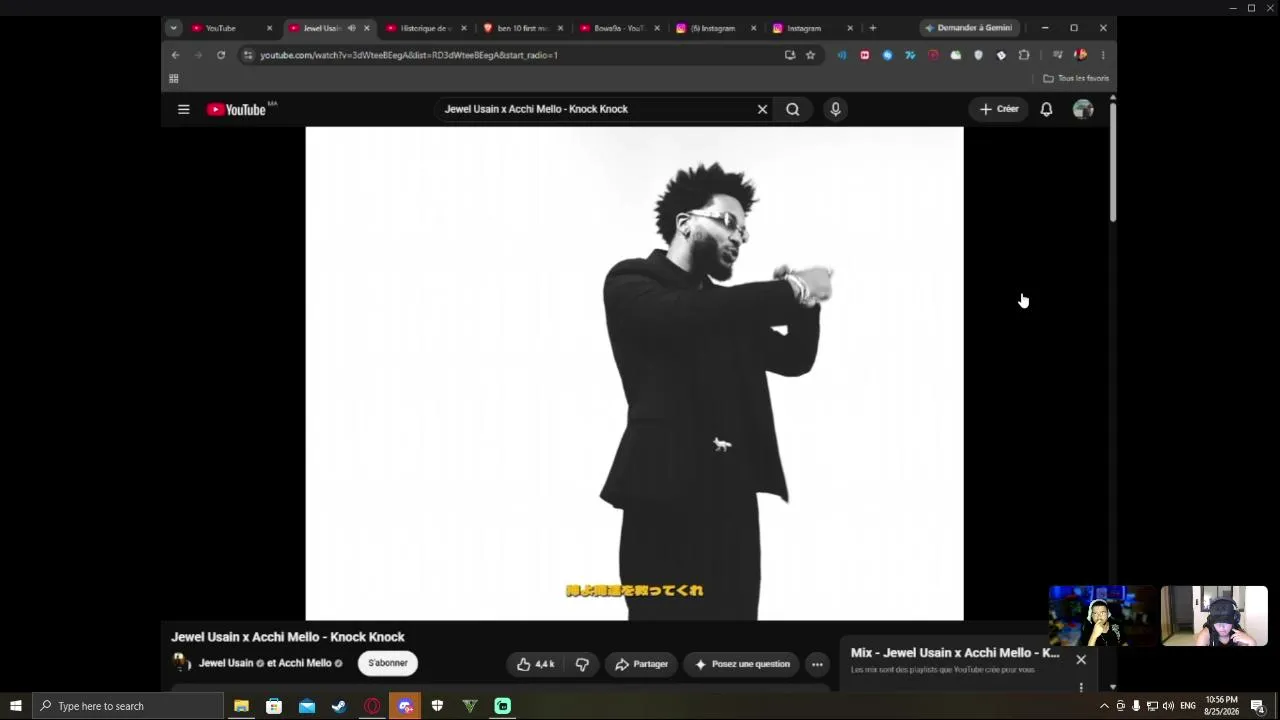Image resolution: width=1280 pixels, height=720 pixels.
Task: Open the Mail app from the taskbar
Action: click(307, 706)
